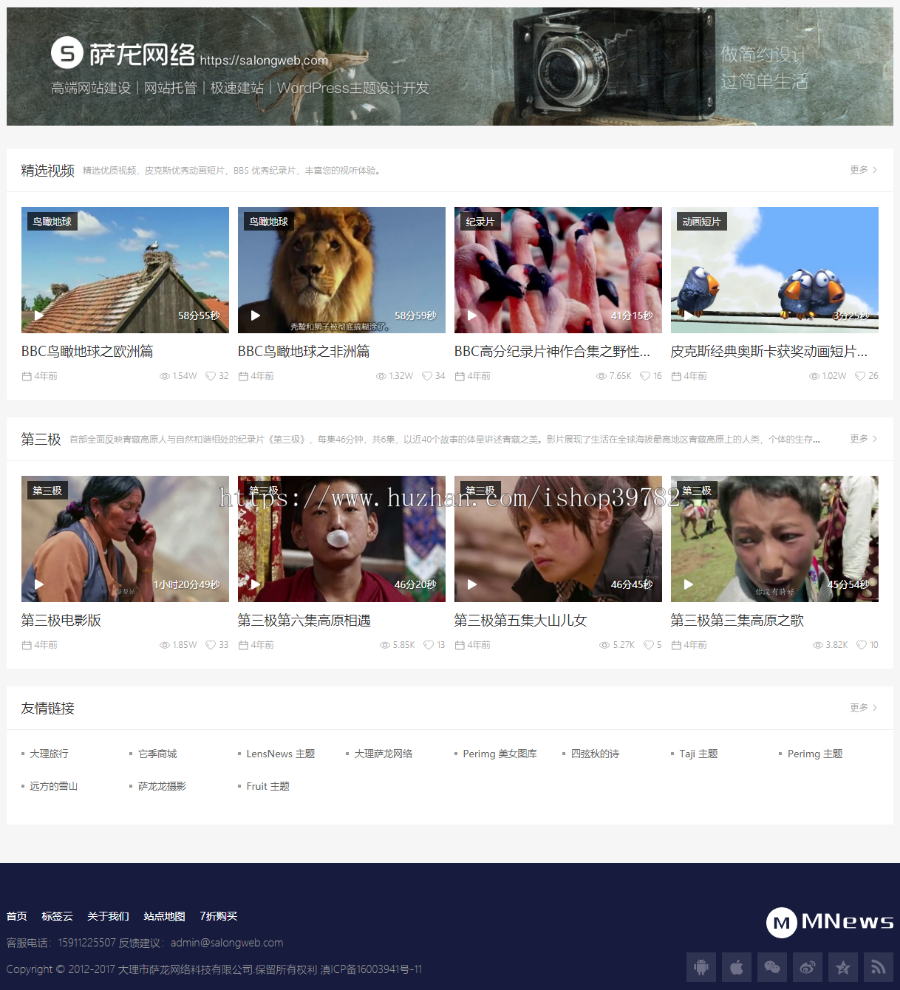
Task: Play 第三极第六集高原相遇 with its play icon
Action: click(x=255, y=584)
